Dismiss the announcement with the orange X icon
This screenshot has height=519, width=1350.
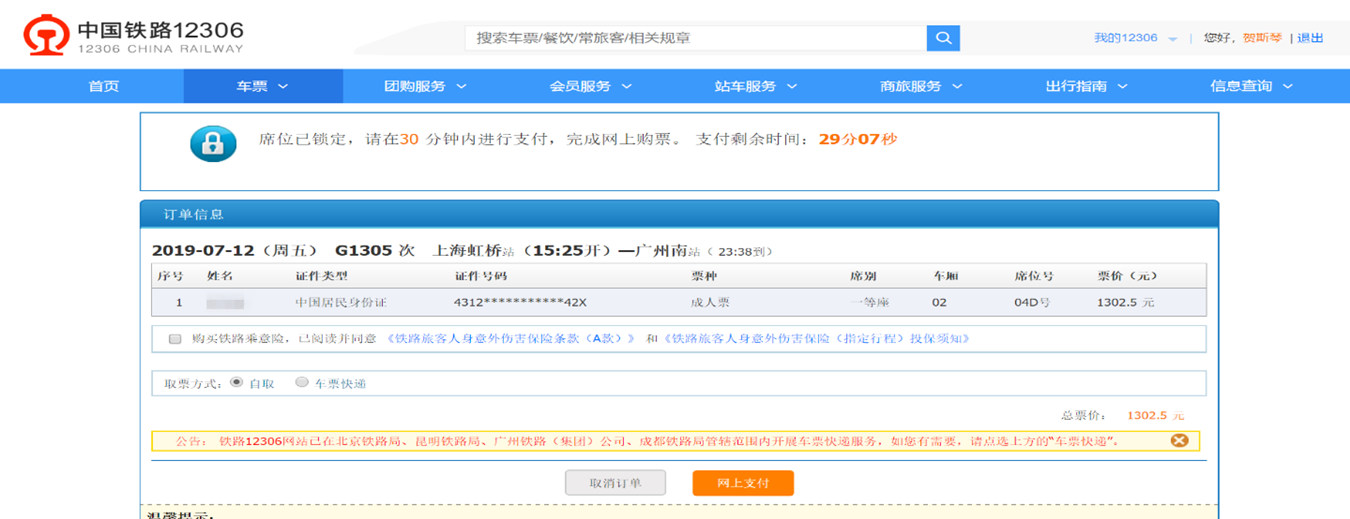[x=1179, y=440]
